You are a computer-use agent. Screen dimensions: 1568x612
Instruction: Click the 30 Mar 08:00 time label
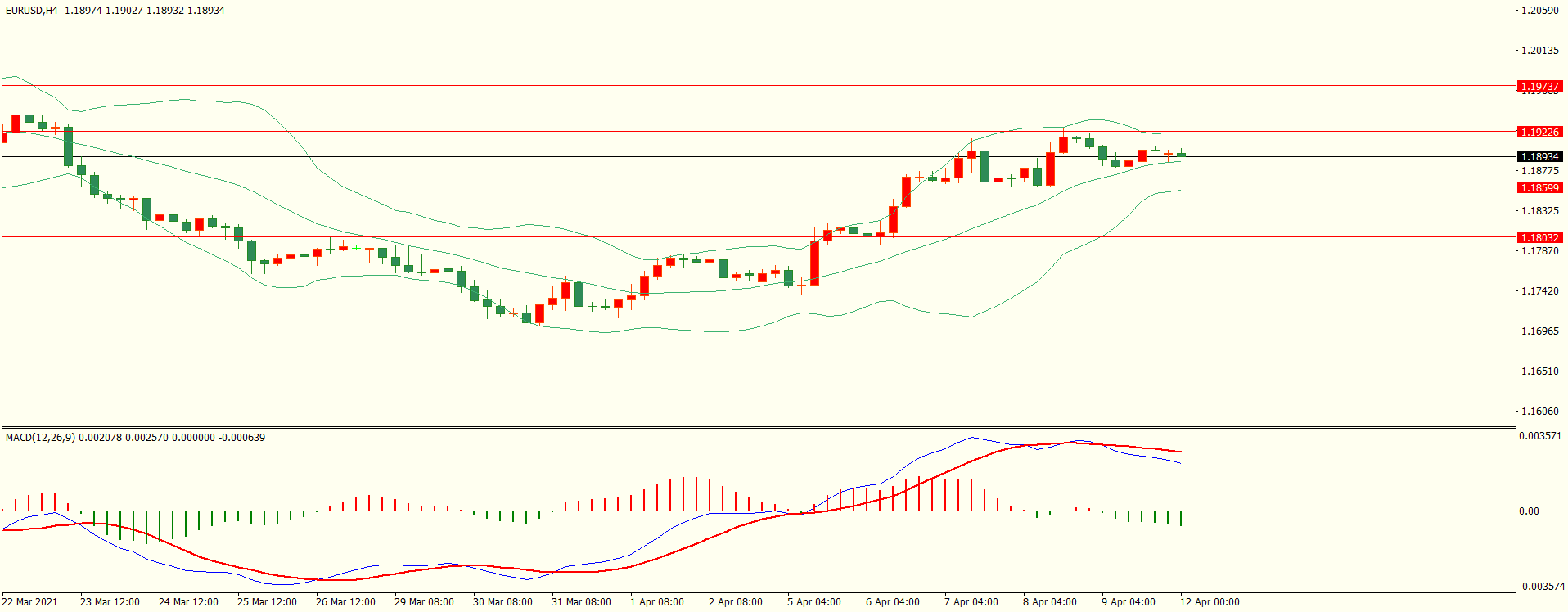point(502,602)
